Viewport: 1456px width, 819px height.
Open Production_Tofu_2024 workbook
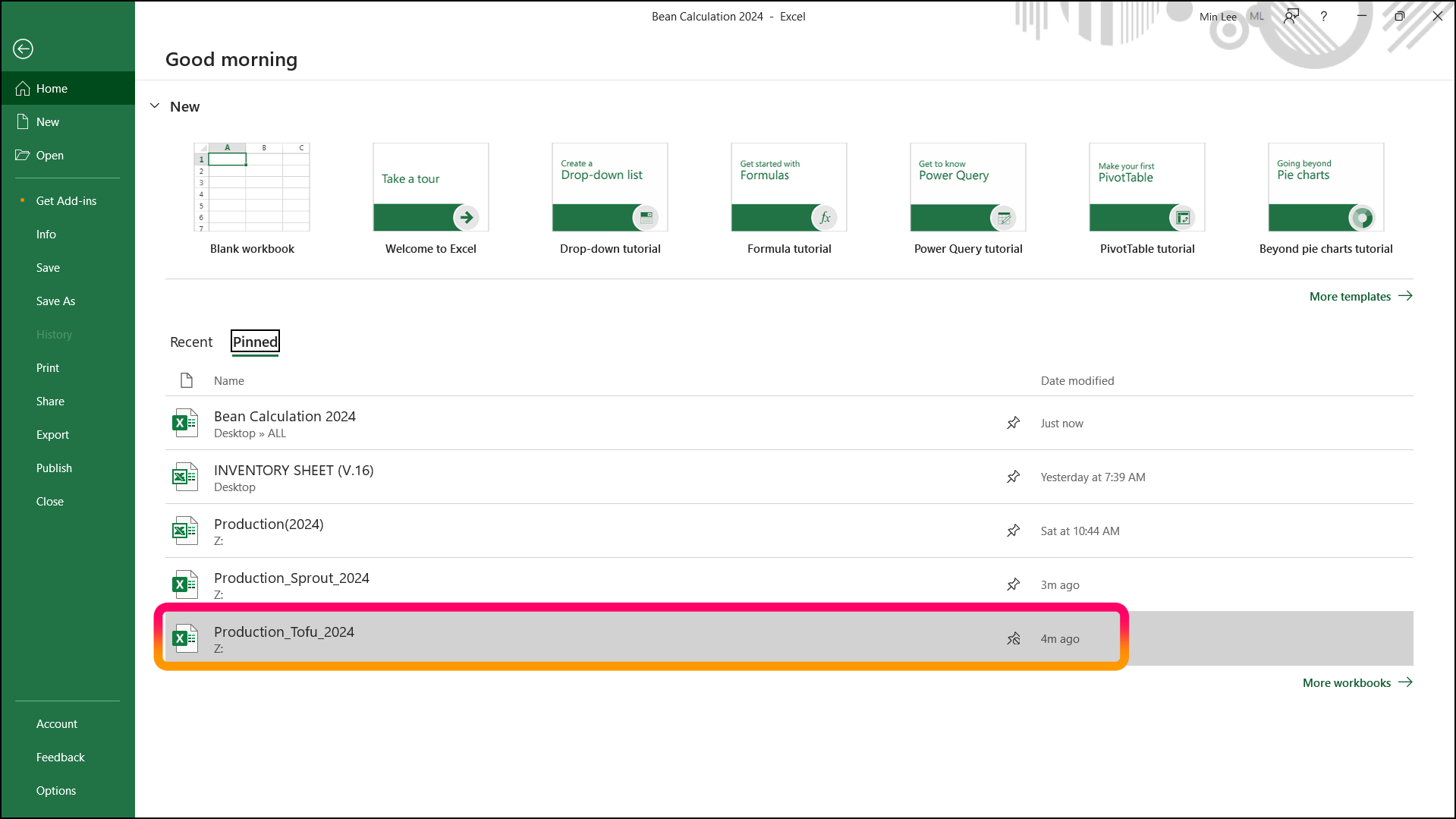coord(789,638)
